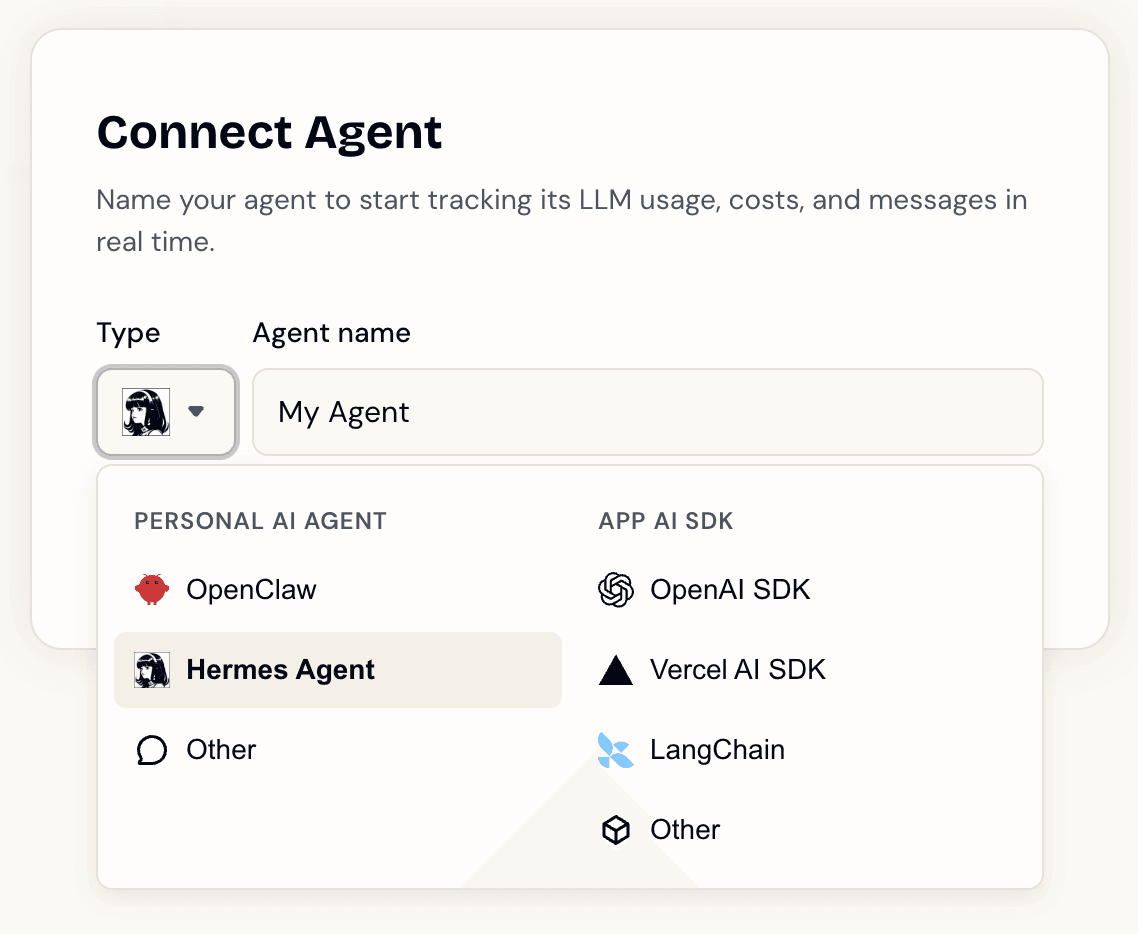Click the Agent name input field

[648, 412]
